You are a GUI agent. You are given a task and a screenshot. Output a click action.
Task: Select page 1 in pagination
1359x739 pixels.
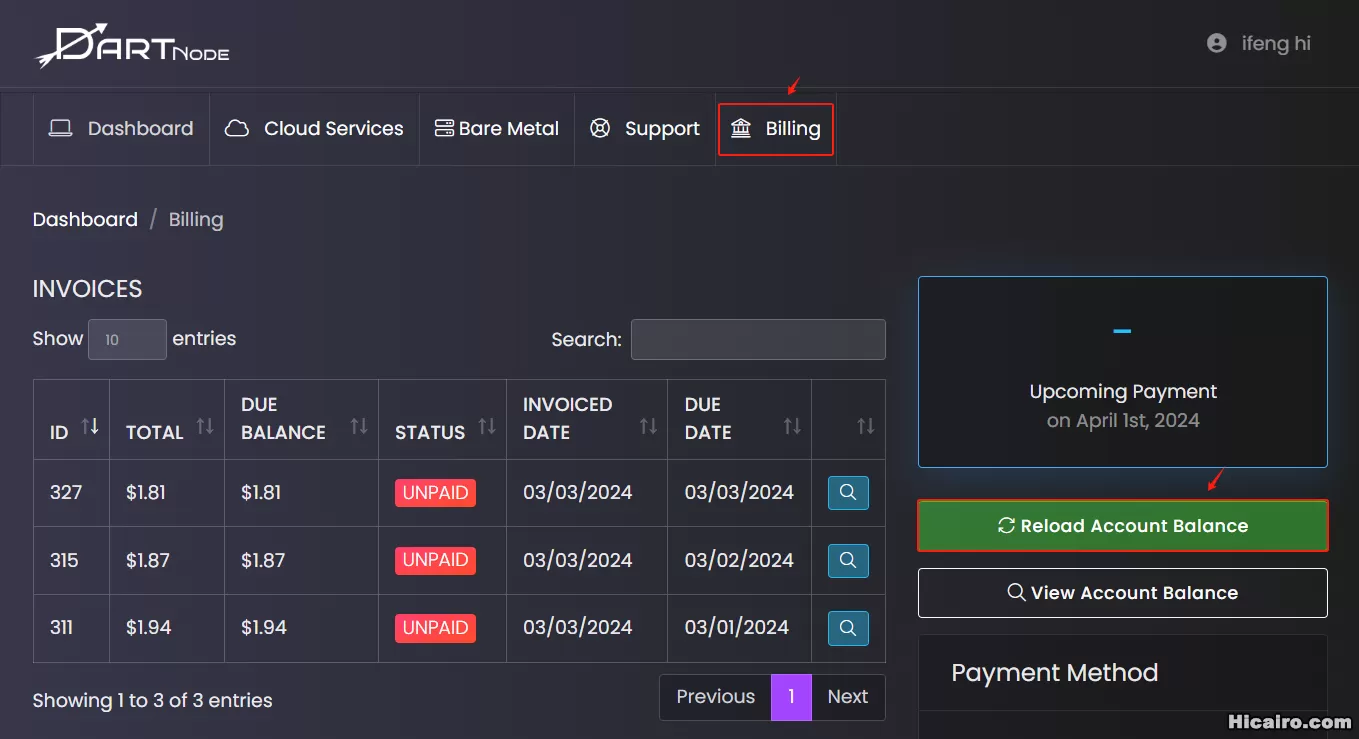(791, 697)
